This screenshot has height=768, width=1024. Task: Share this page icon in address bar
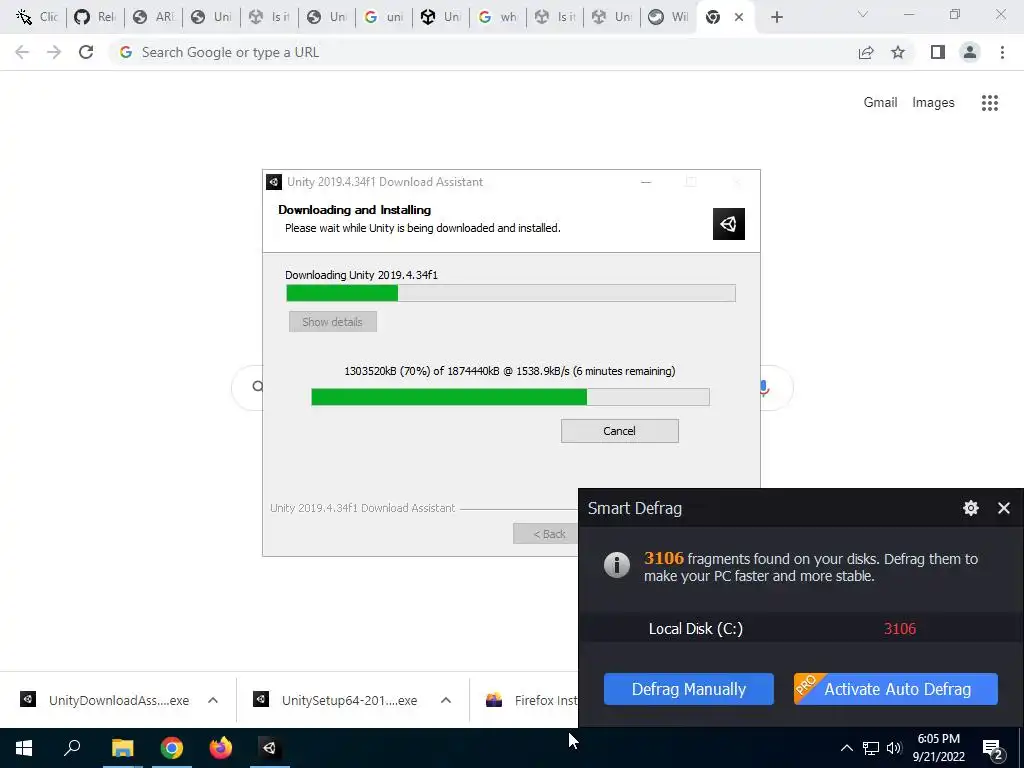coord(866,52)
